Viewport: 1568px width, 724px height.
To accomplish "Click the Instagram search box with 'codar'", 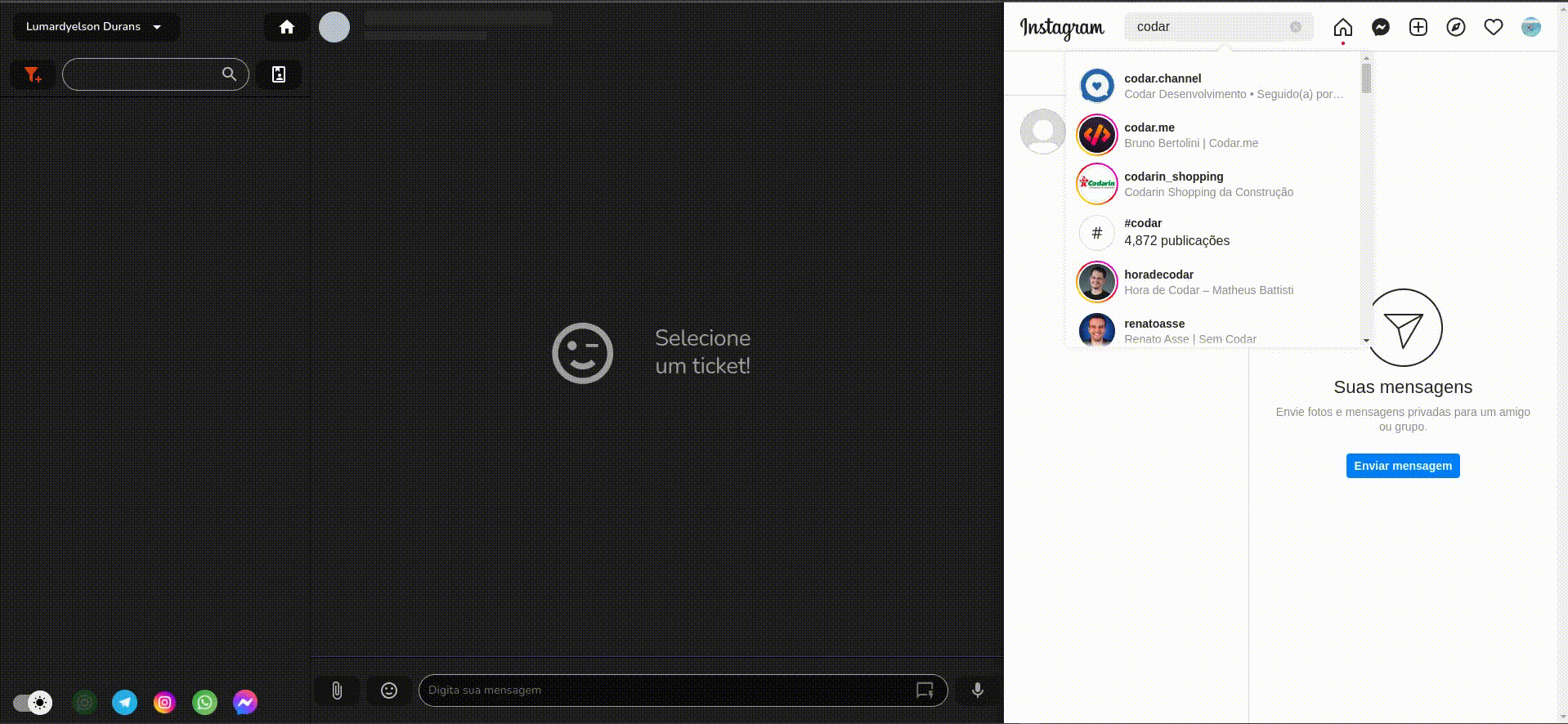I will coord(1219,27).
